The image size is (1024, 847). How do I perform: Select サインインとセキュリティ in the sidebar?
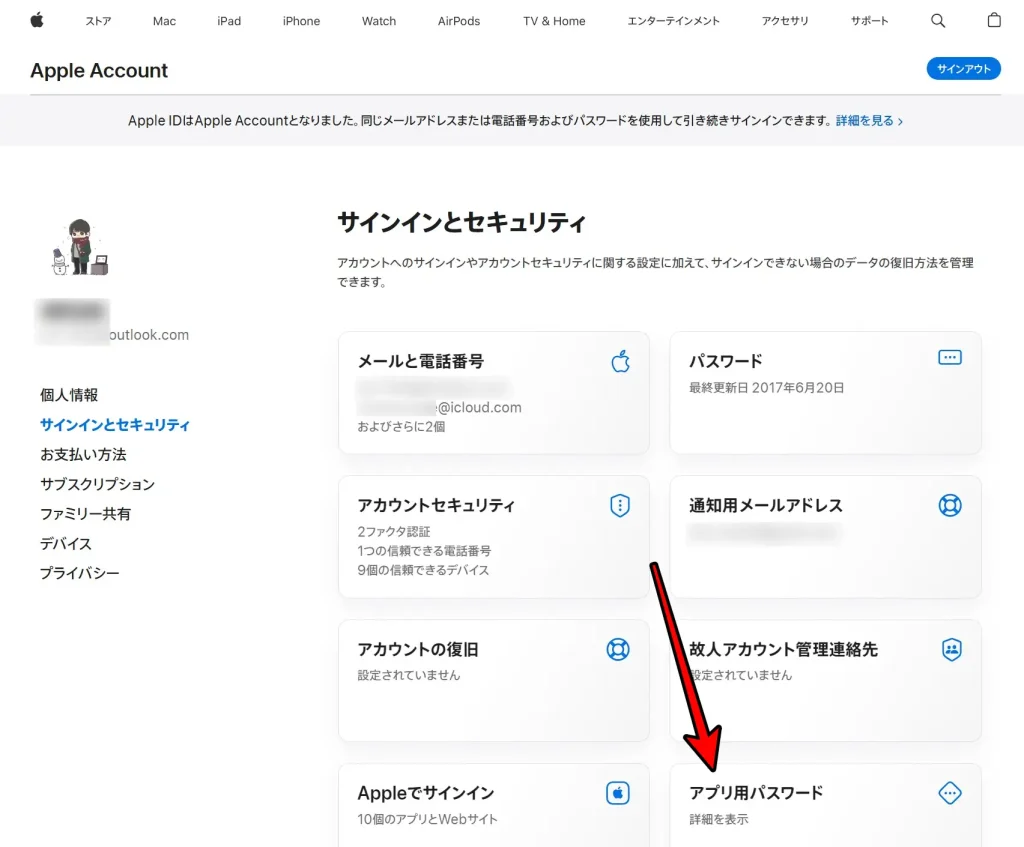pos(115,424)
